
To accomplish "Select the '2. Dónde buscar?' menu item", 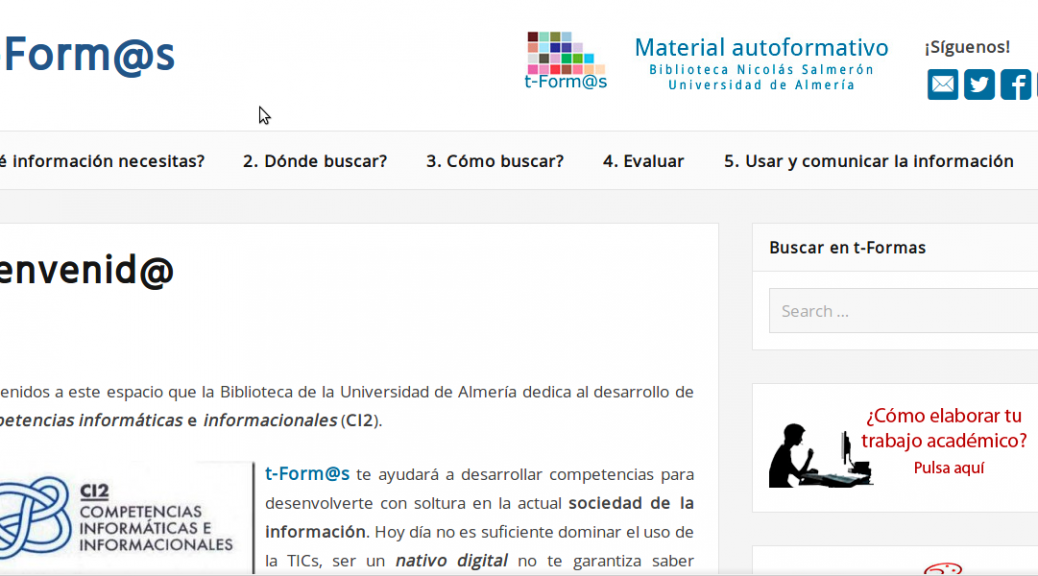I will point(314,161).
